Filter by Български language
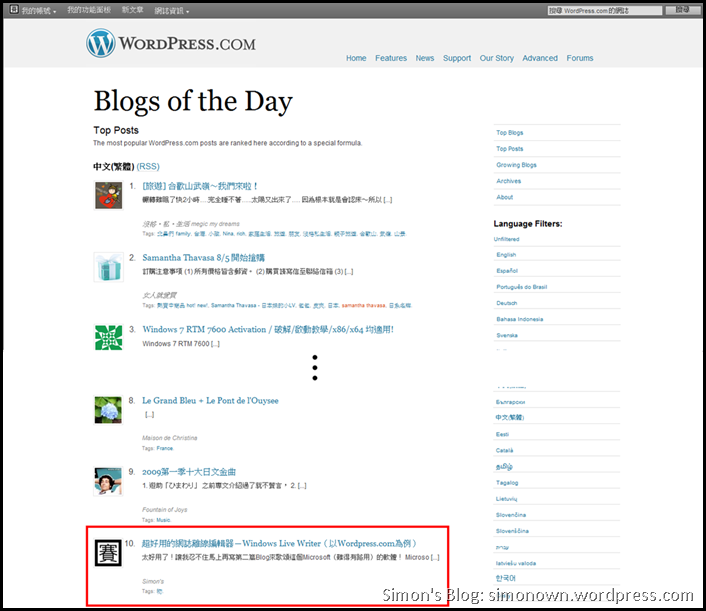 pos(511,402)
